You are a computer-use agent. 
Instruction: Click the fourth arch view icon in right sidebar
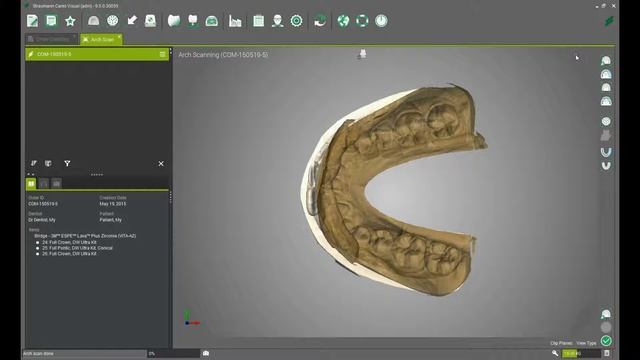pyautogui.click(x=606, y=101)
